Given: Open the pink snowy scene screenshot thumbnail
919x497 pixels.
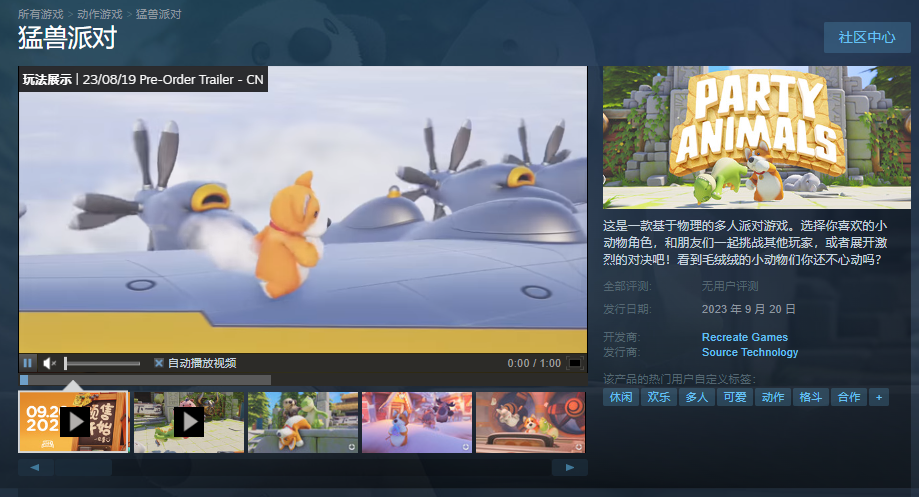Looking at the screenshot, I should tap(416, 421).
